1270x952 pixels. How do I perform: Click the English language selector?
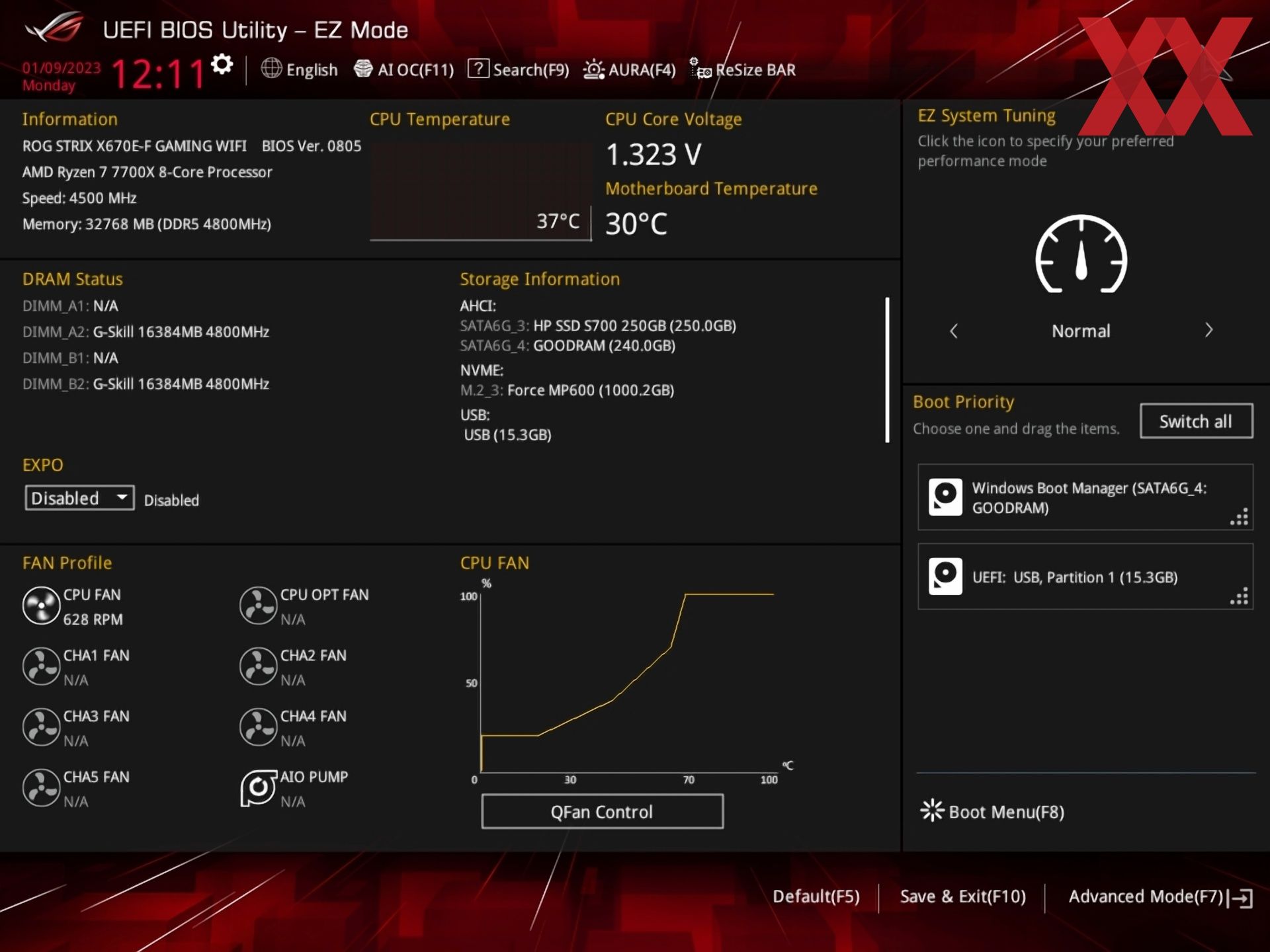312,69
